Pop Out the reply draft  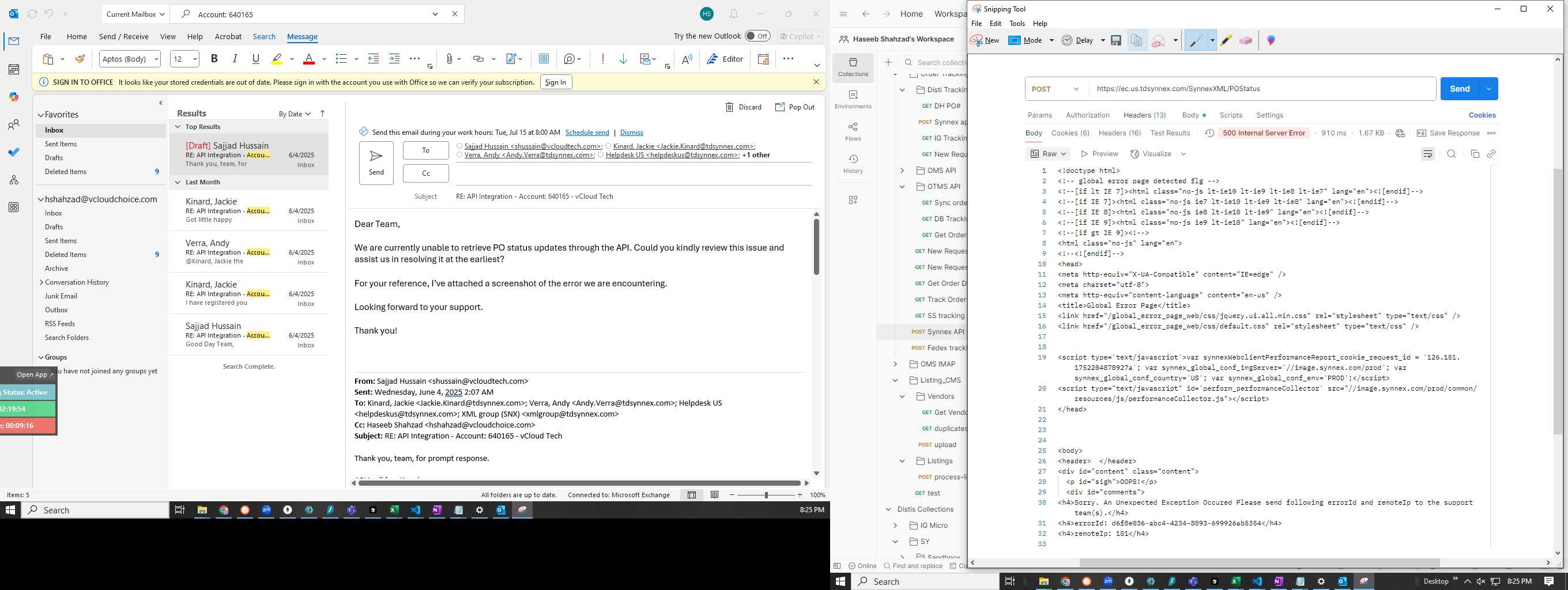(794, 107)
